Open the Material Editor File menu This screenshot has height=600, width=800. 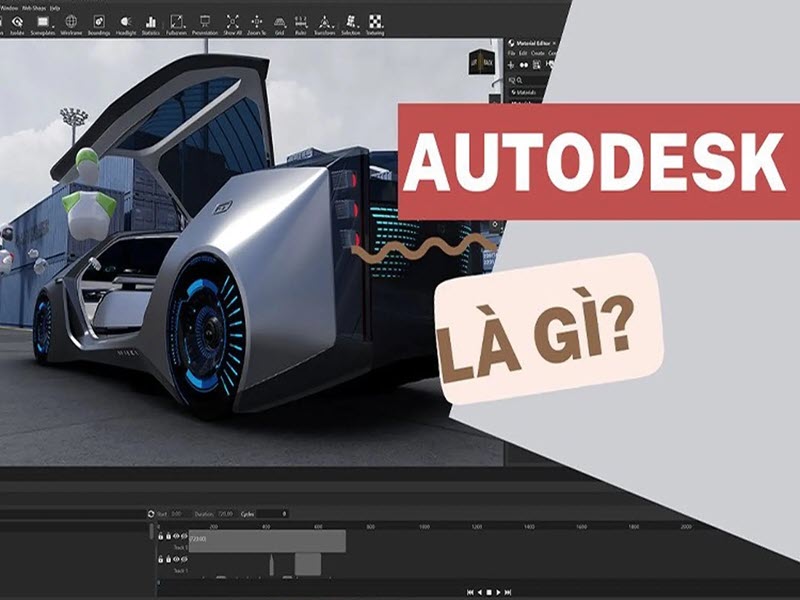[x=511, y=53]
